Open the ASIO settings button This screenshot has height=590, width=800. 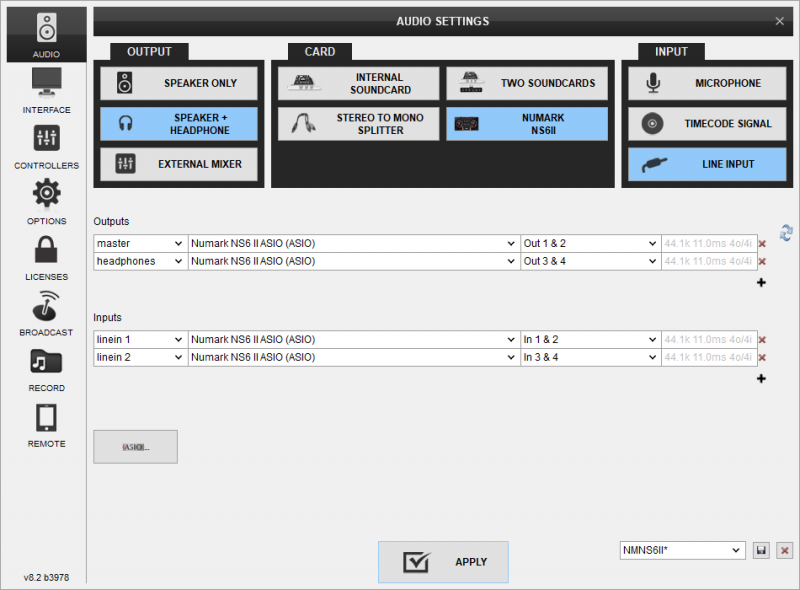point(135,446)
